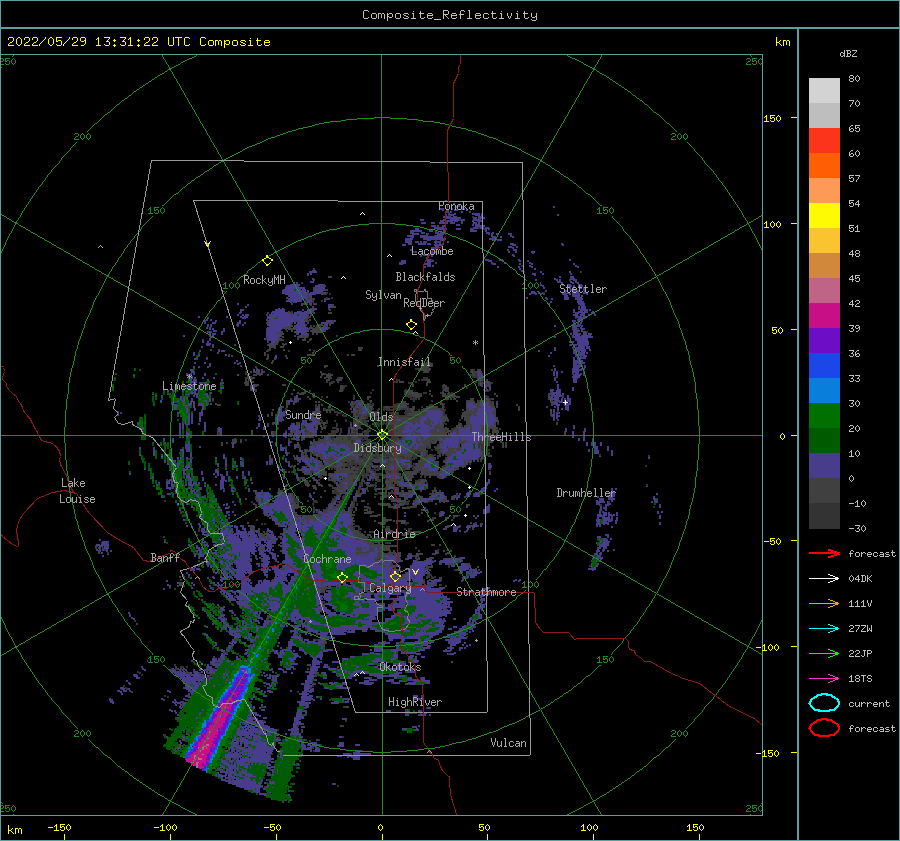Viewport: 900px width, 841px height.
Task: Click the blue swatch between 36 and 33
Action: 824,366
